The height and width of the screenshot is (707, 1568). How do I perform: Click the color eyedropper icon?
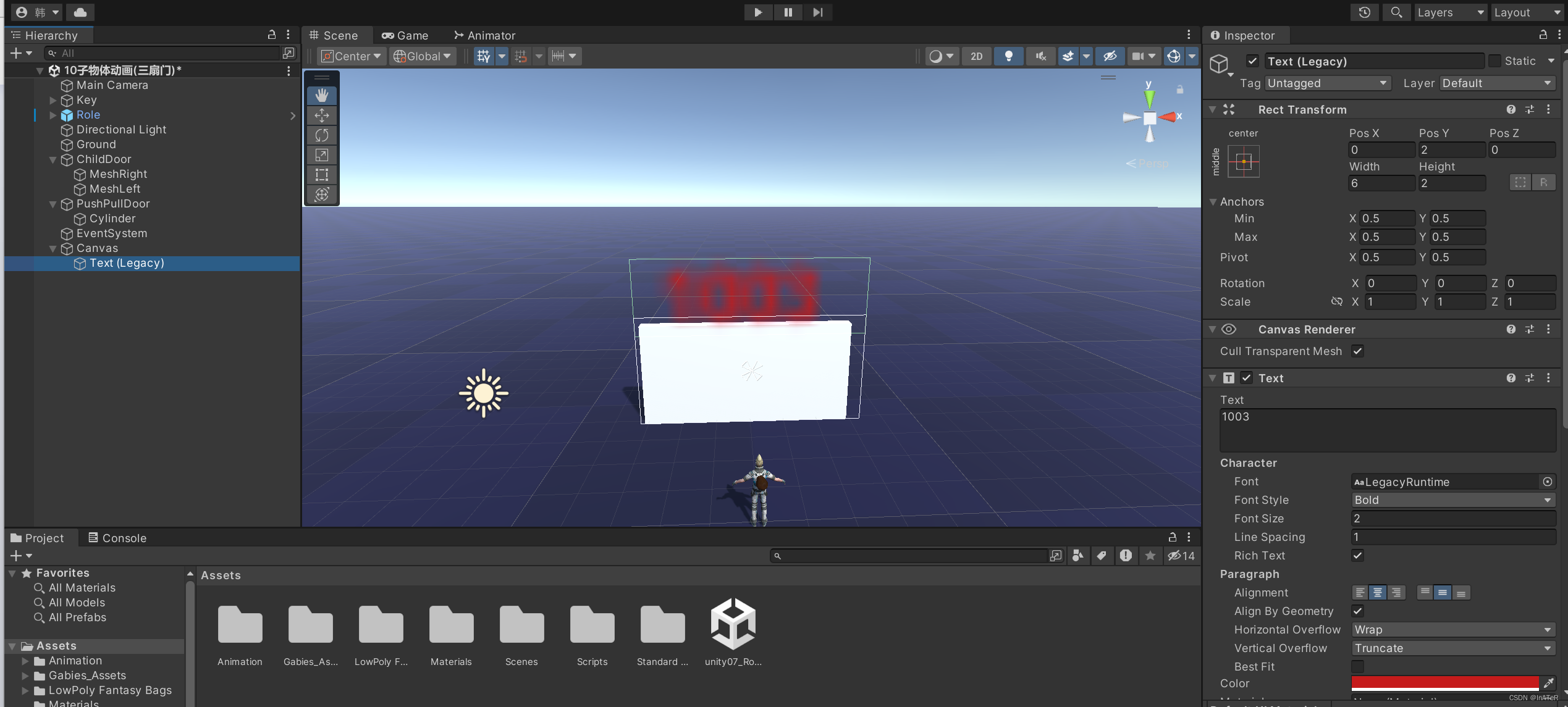coord(1548,683)
